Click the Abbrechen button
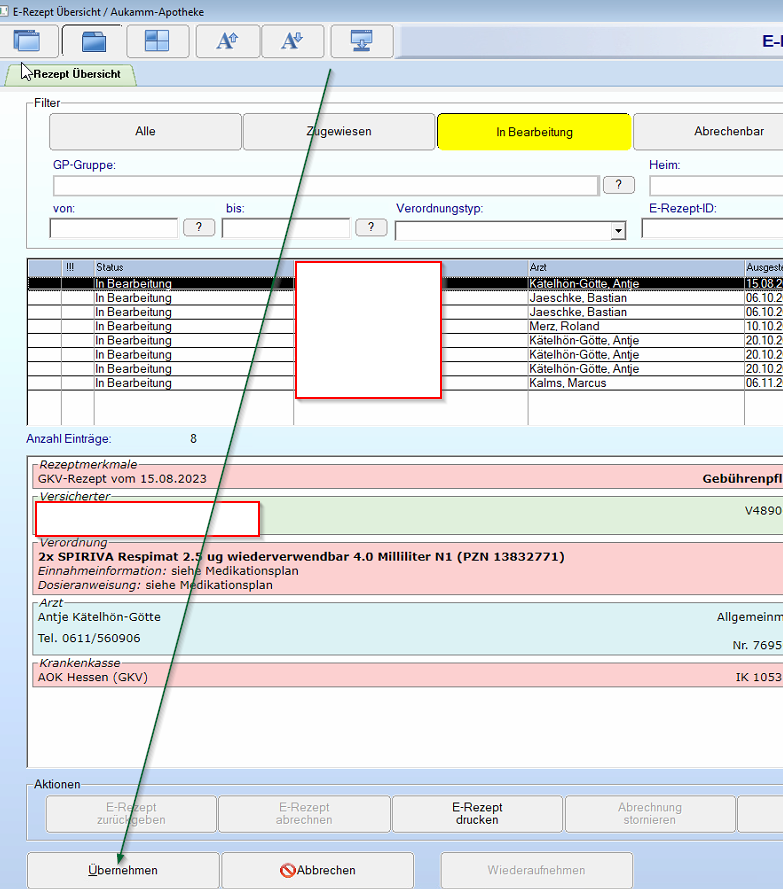Viewport: 783px width, 889px height. tap(317, 870)
